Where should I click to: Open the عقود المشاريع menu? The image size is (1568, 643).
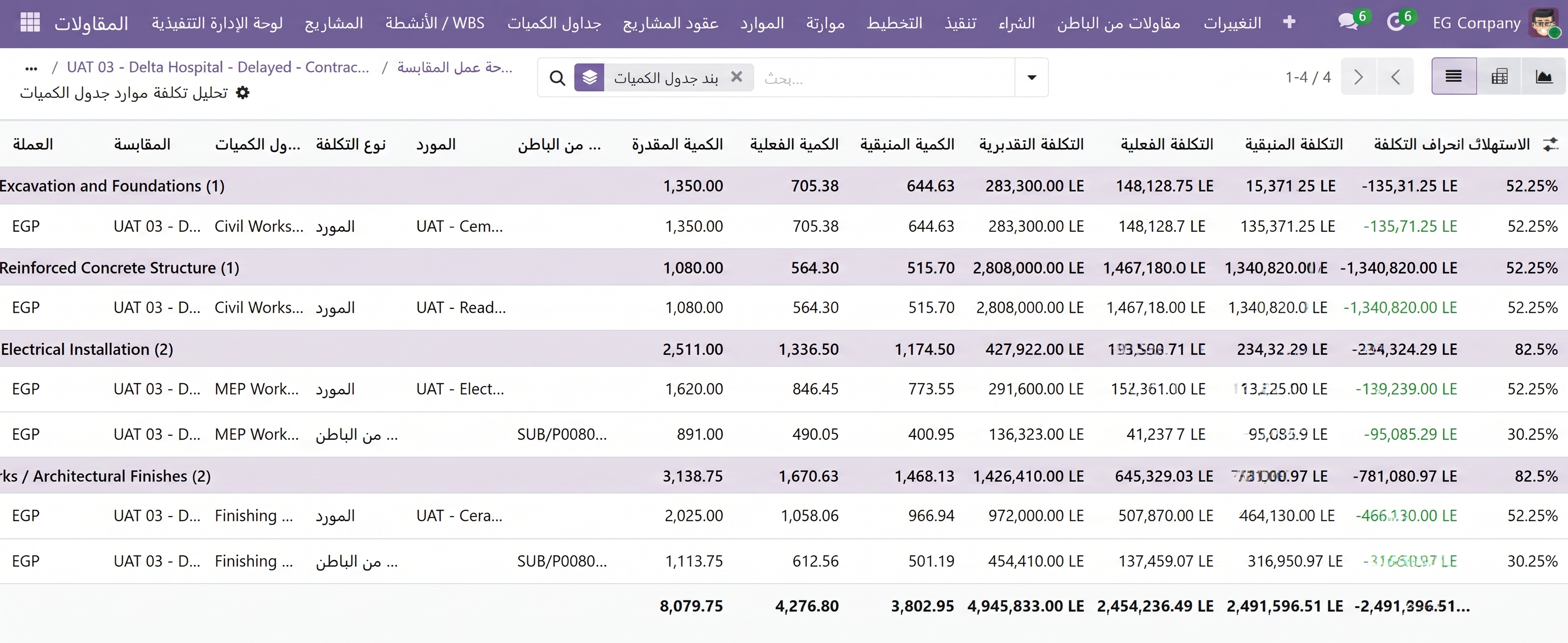pos(670,23)
